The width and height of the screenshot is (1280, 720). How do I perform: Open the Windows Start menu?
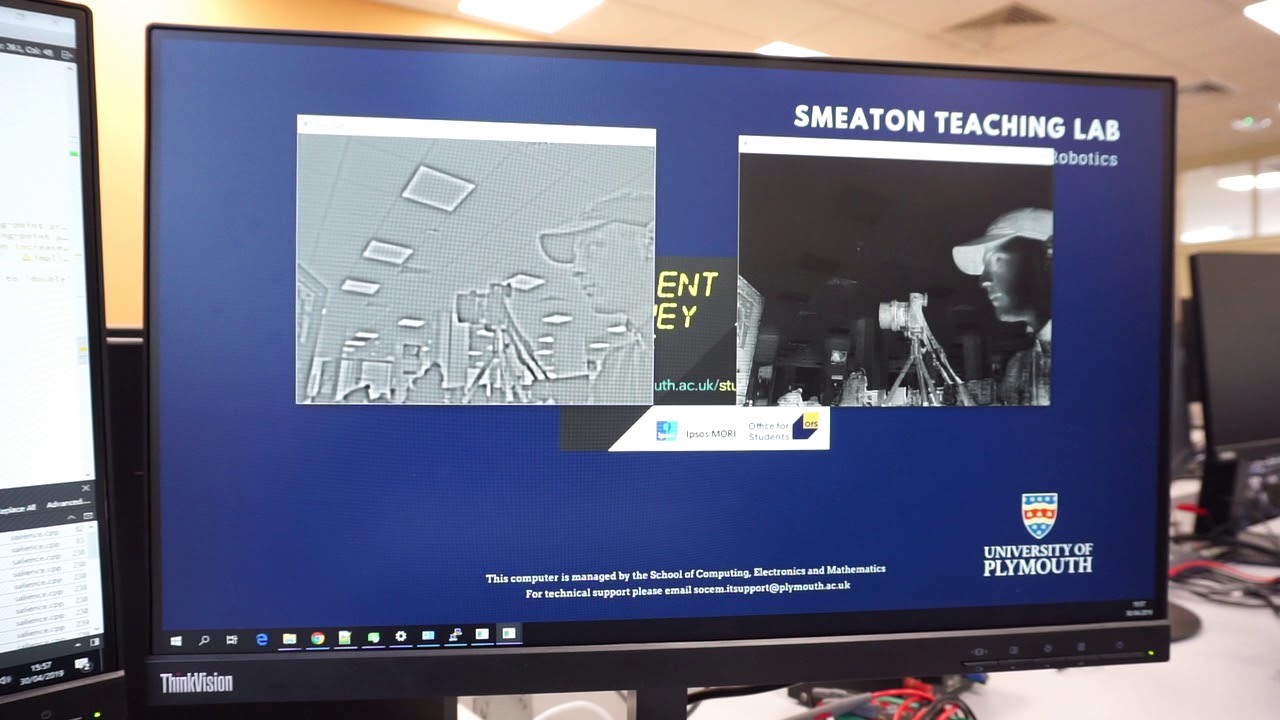[x=176, y=640]
